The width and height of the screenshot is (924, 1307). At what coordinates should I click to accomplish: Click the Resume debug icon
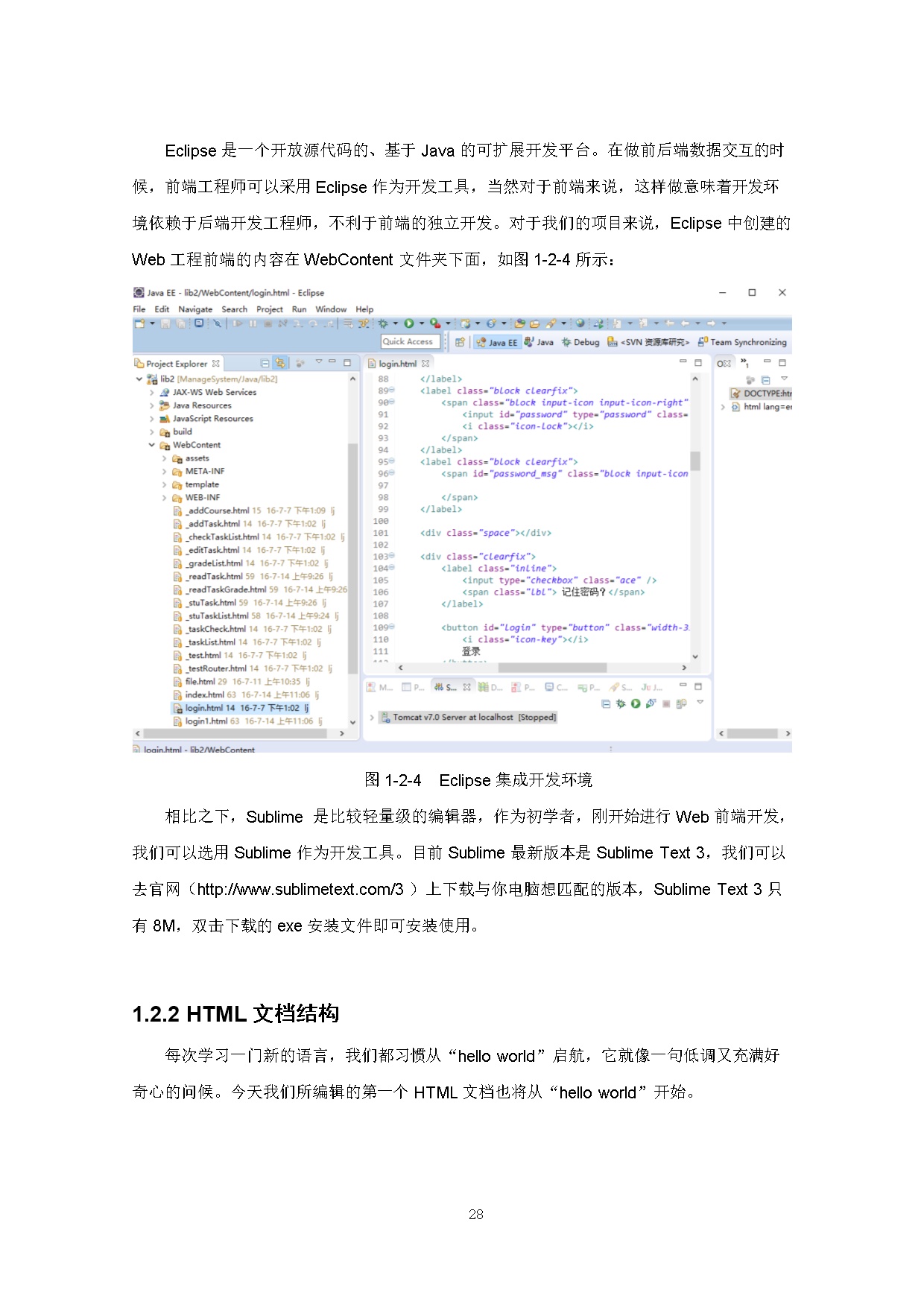(238, 323)
